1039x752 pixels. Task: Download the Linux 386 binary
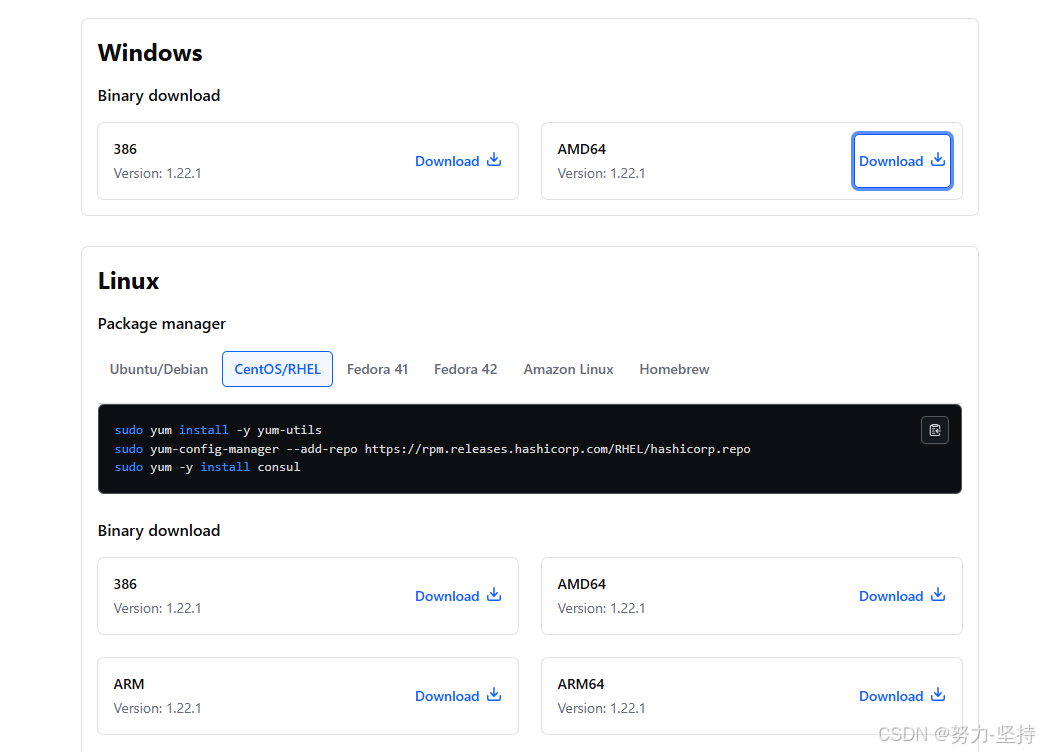click(458, 596)
